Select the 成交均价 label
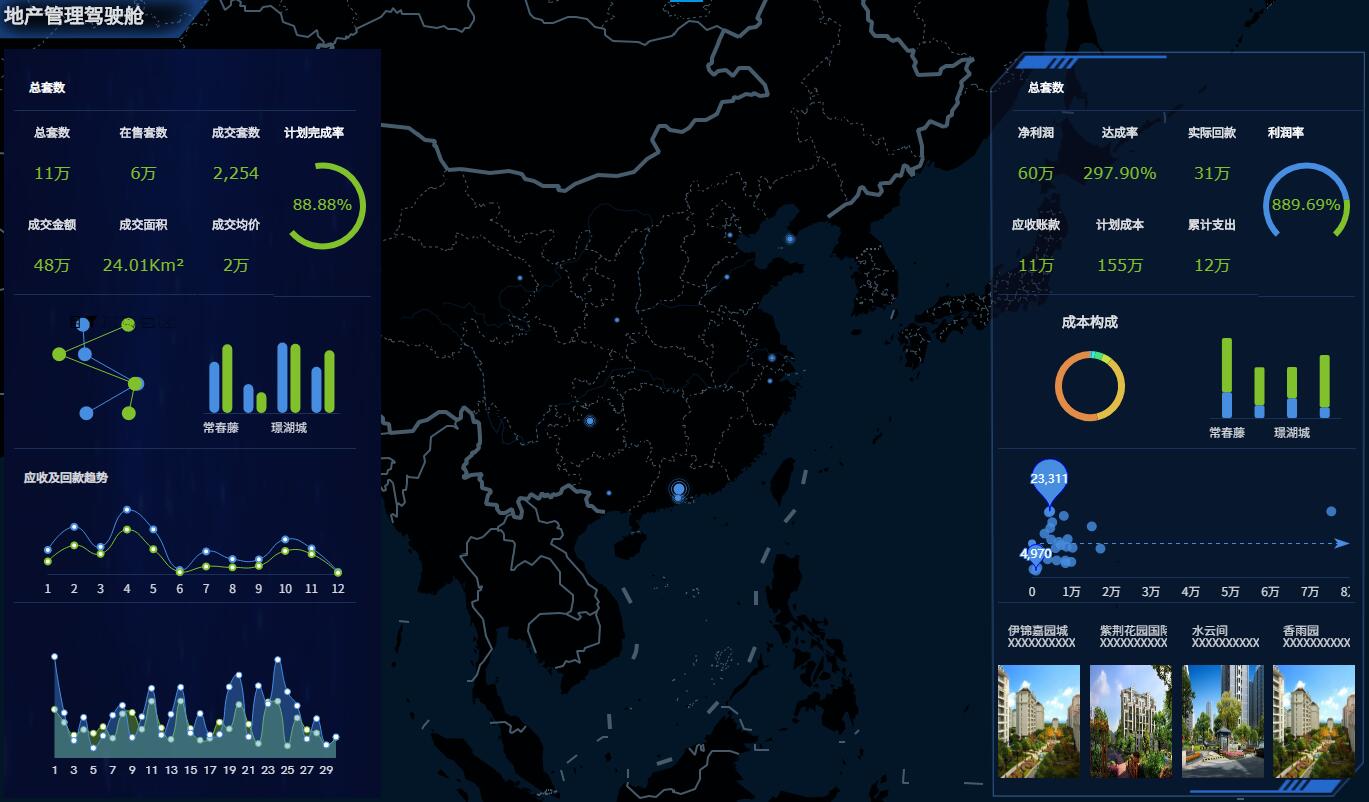The height and width of the screenshot is (802, 1369). [x=236, y=225]
